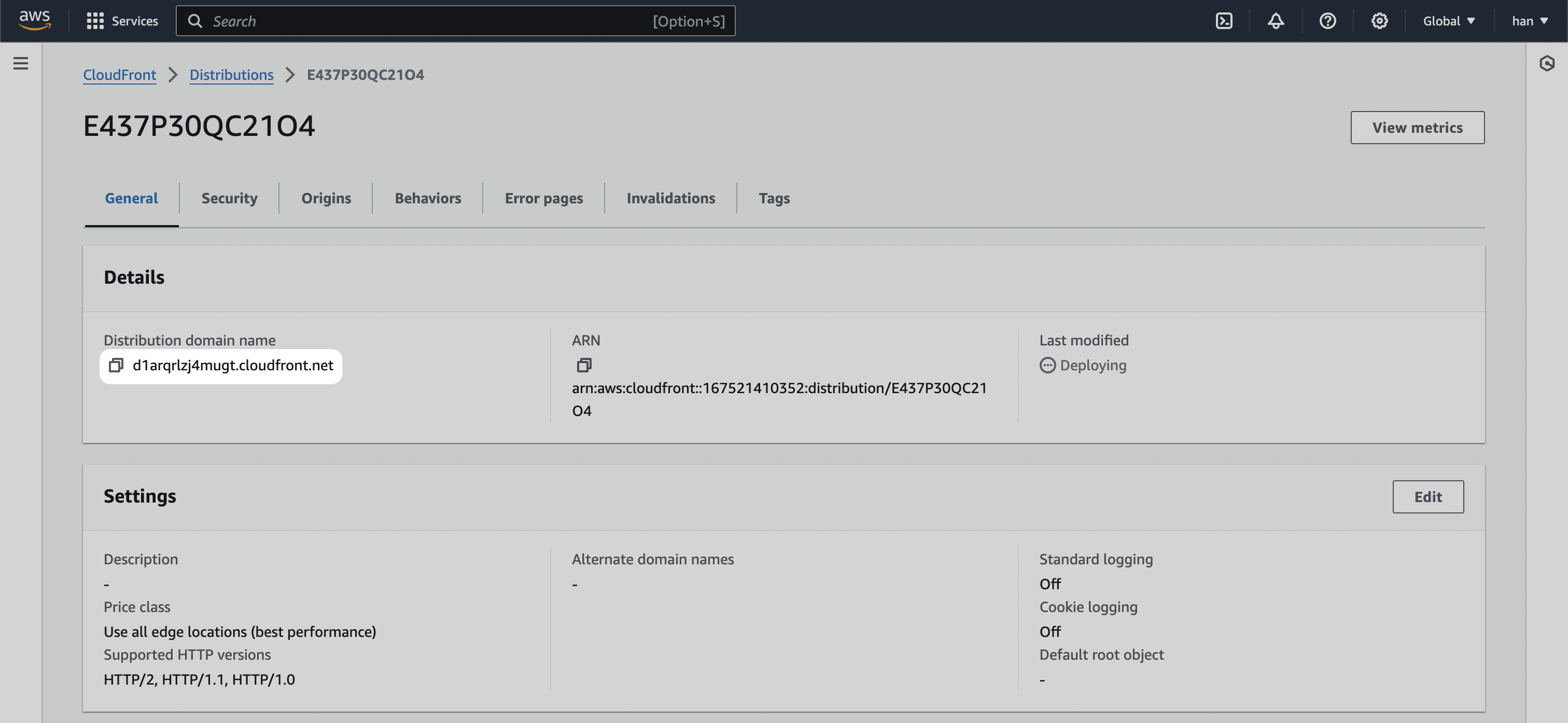The height and width of the screenshot is (723, 1568).
Task: Open the han account dropdown
Action: (x=1529, y=20)
